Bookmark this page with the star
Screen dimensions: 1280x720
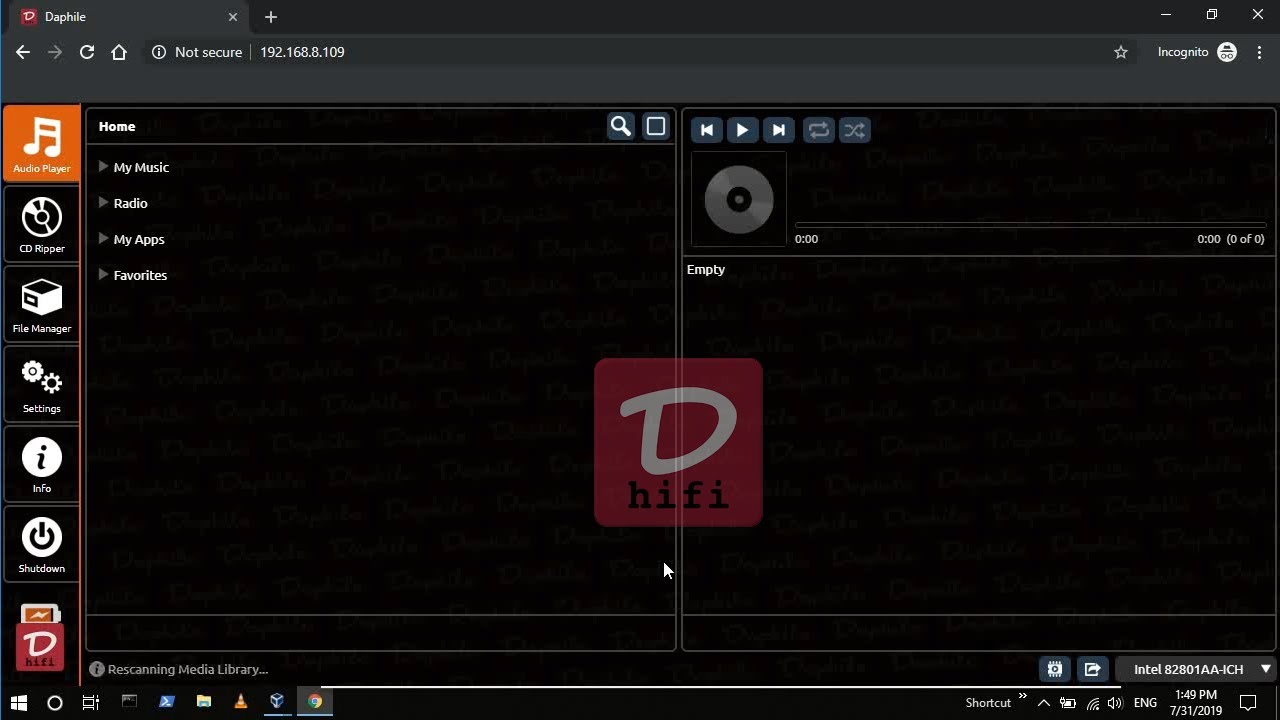click(x=1121, y=52)
